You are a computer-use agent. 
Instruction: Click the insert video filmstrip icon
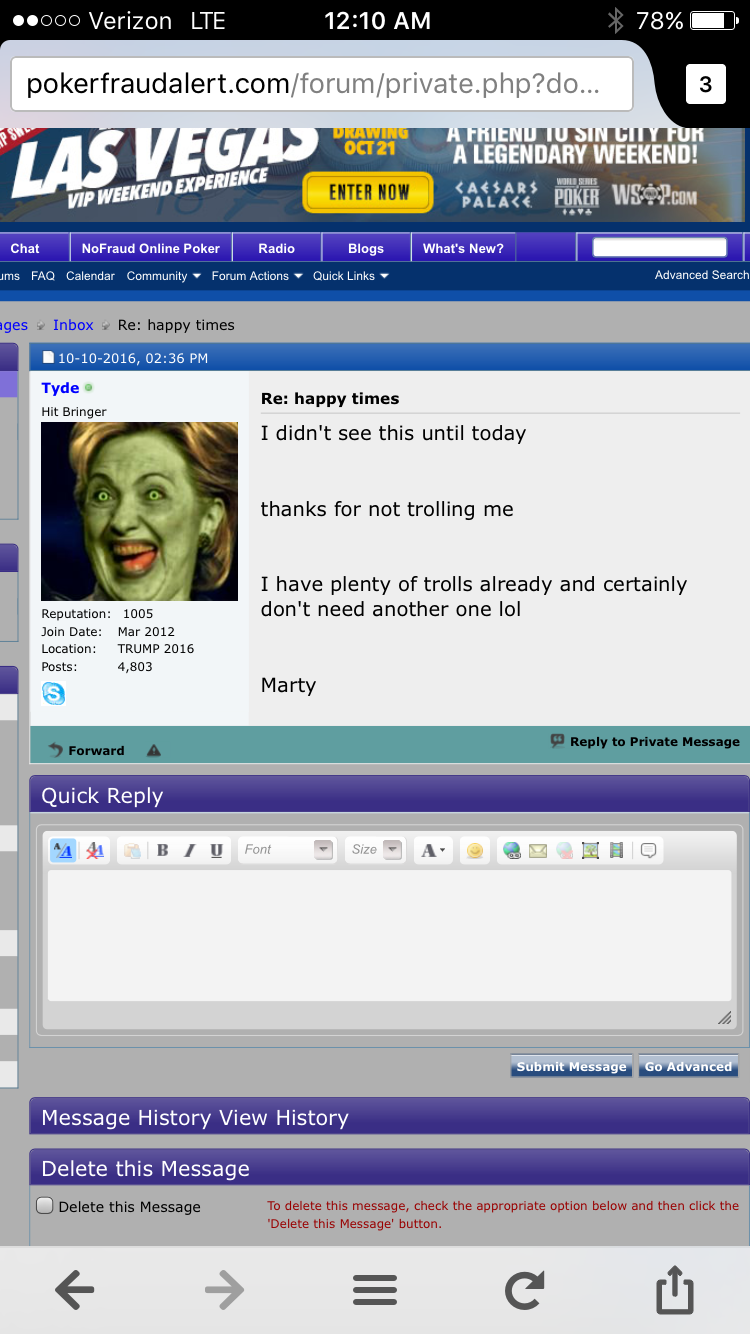[616, 850]
